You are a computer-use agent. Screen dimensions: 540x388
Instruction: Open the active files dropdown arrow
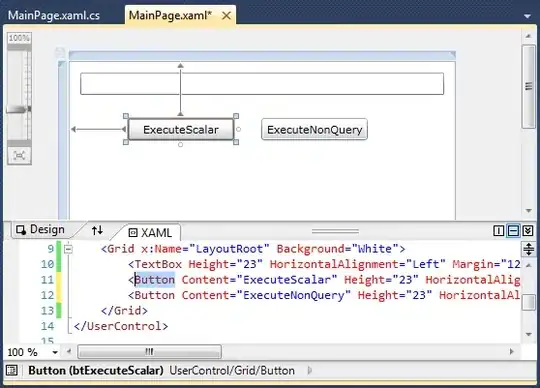(527, 16)
